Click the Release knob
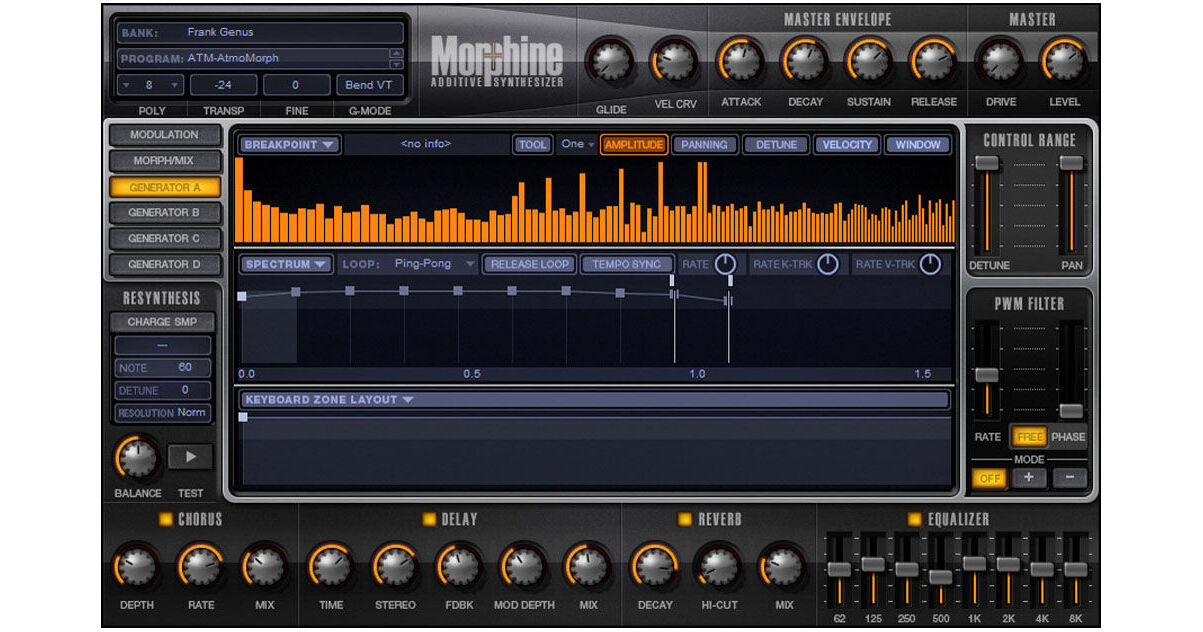This screenshot has height=632, width=1203. click(x=933, y=61)
